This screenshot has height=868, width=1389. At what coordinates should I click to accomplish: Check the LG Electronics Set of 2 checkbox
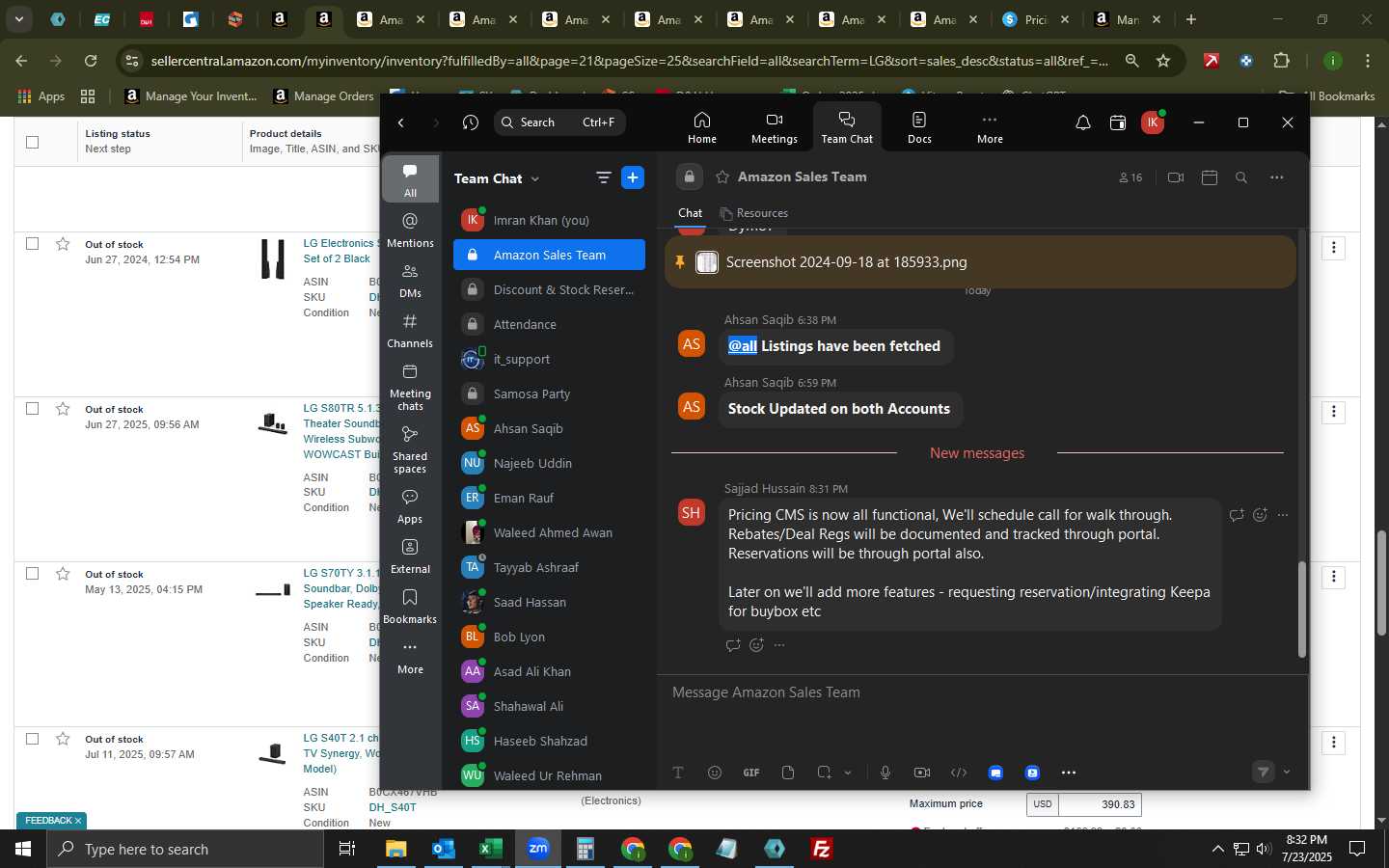point(32,244)
